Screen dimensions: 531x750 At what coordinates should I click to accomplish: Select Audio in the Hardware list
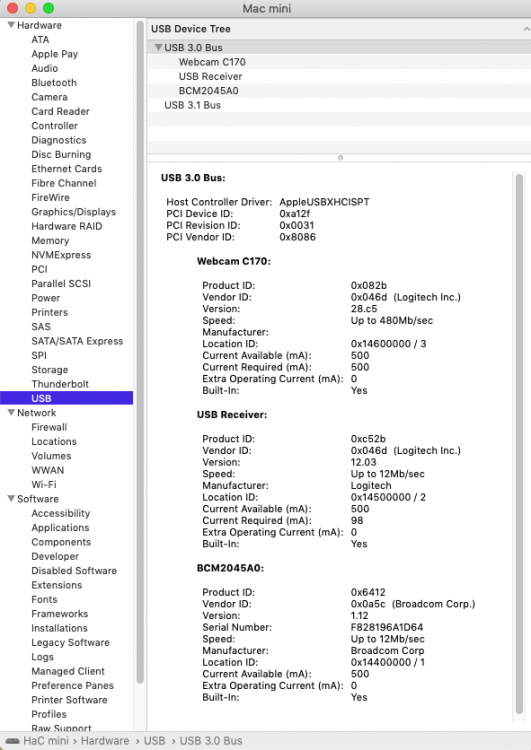(44, 68)
